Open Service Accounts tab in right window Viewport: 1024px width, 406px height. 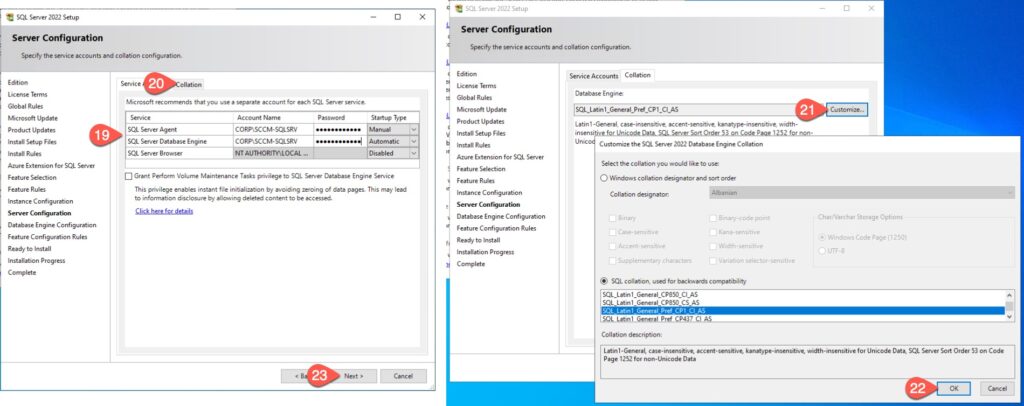pyautogui.click(x=593, y=75)
